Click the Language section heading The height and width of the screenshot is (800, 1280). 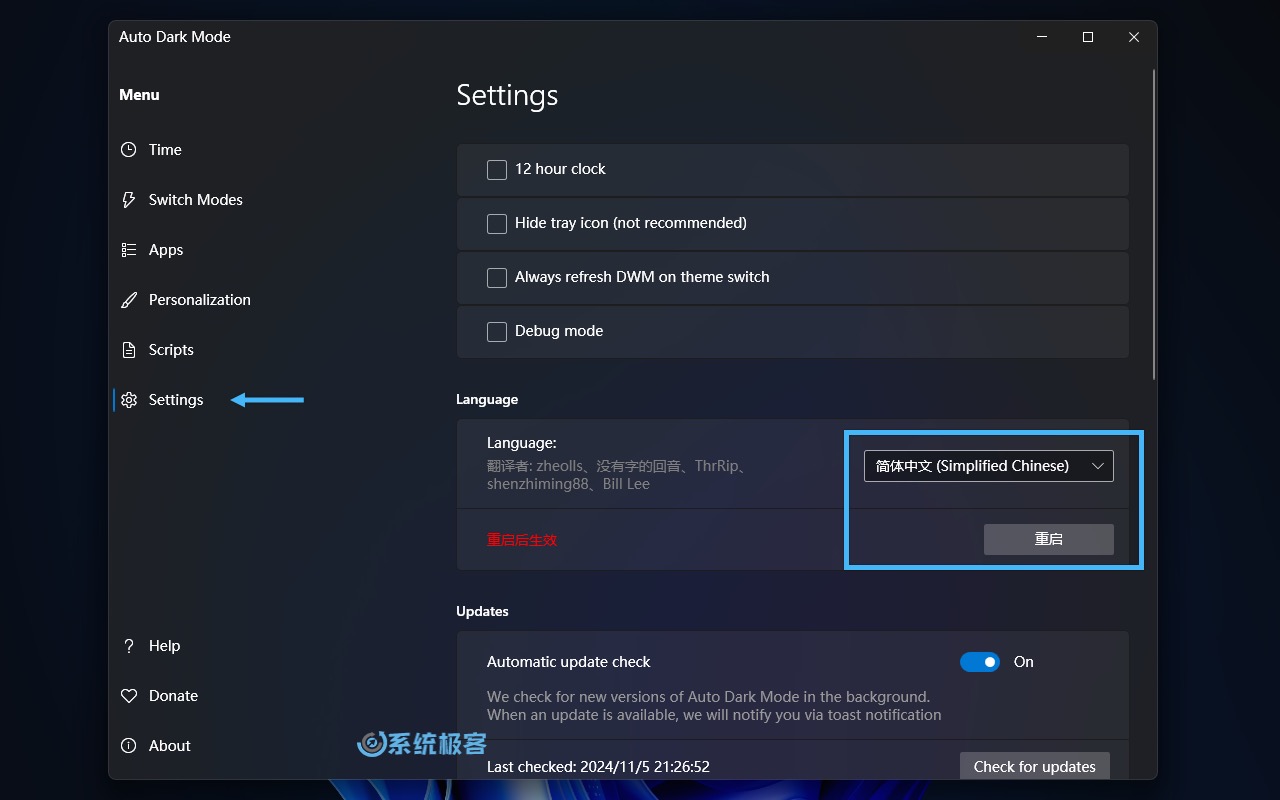[487, 399]
